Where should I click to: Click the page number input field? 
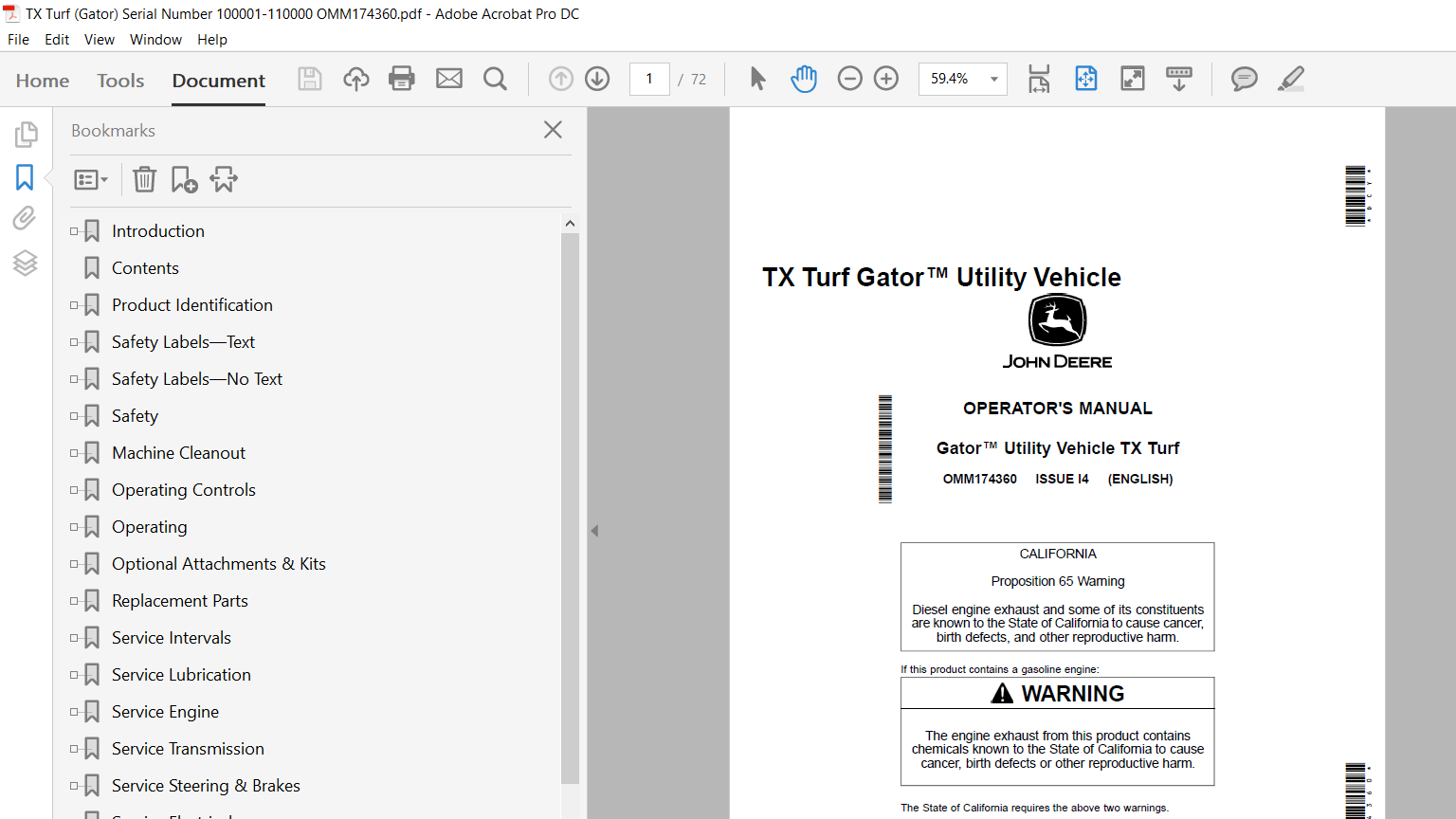point(649,79)
